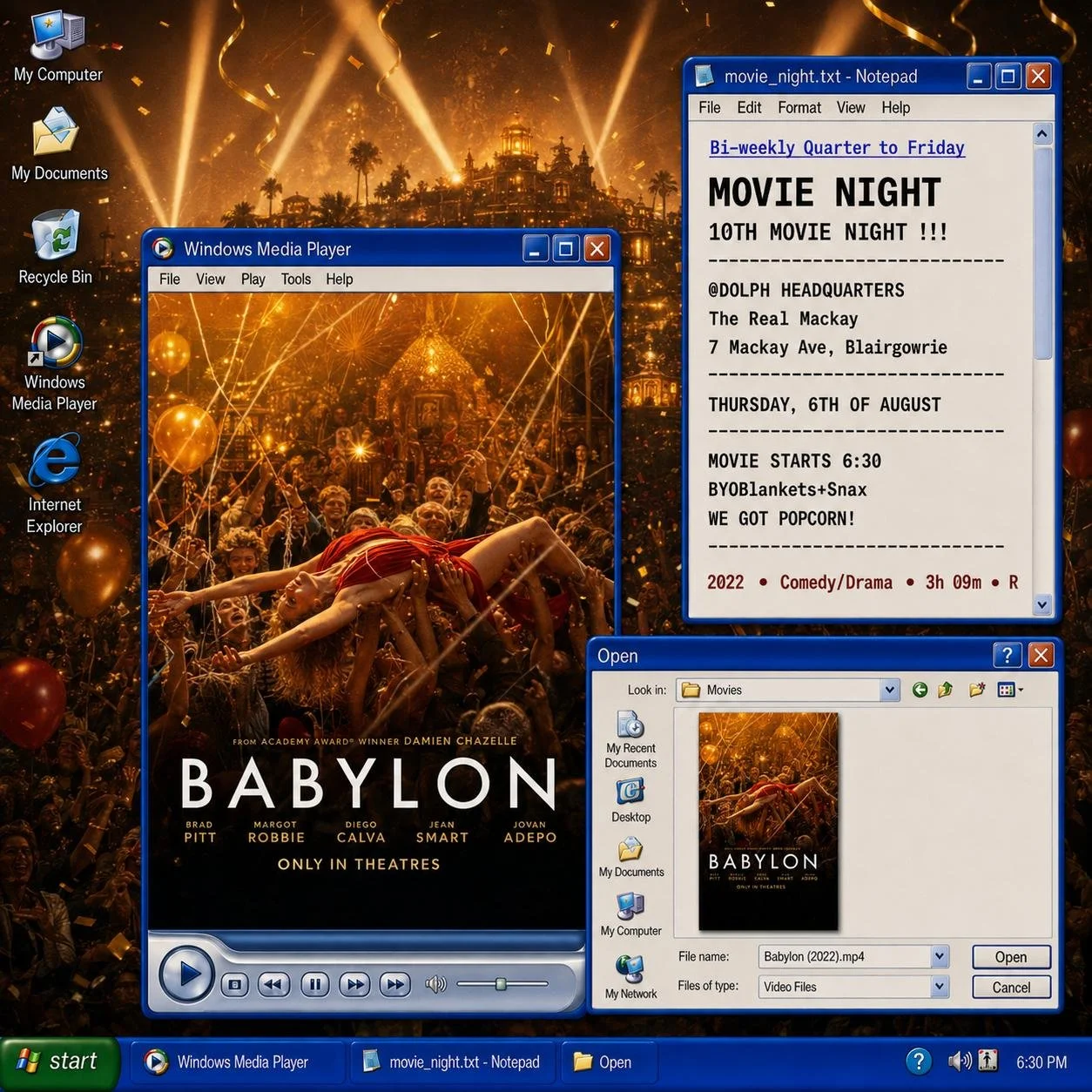1092x1092 pixels.
Task: Open File menu in Notepad
Action: point(710,108)
